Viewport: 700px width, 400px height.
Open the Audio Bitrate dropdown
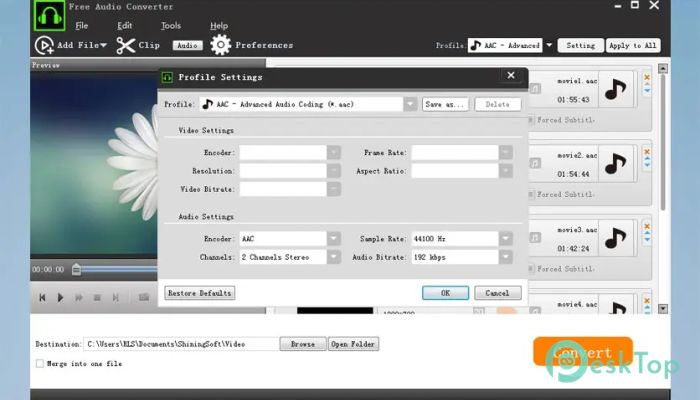coord(505,257)
